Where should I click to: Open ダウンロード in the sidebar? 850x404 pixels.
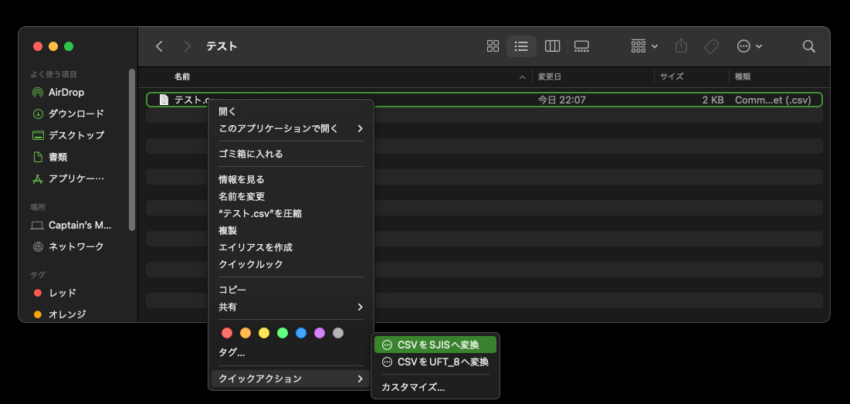point(76,114)
